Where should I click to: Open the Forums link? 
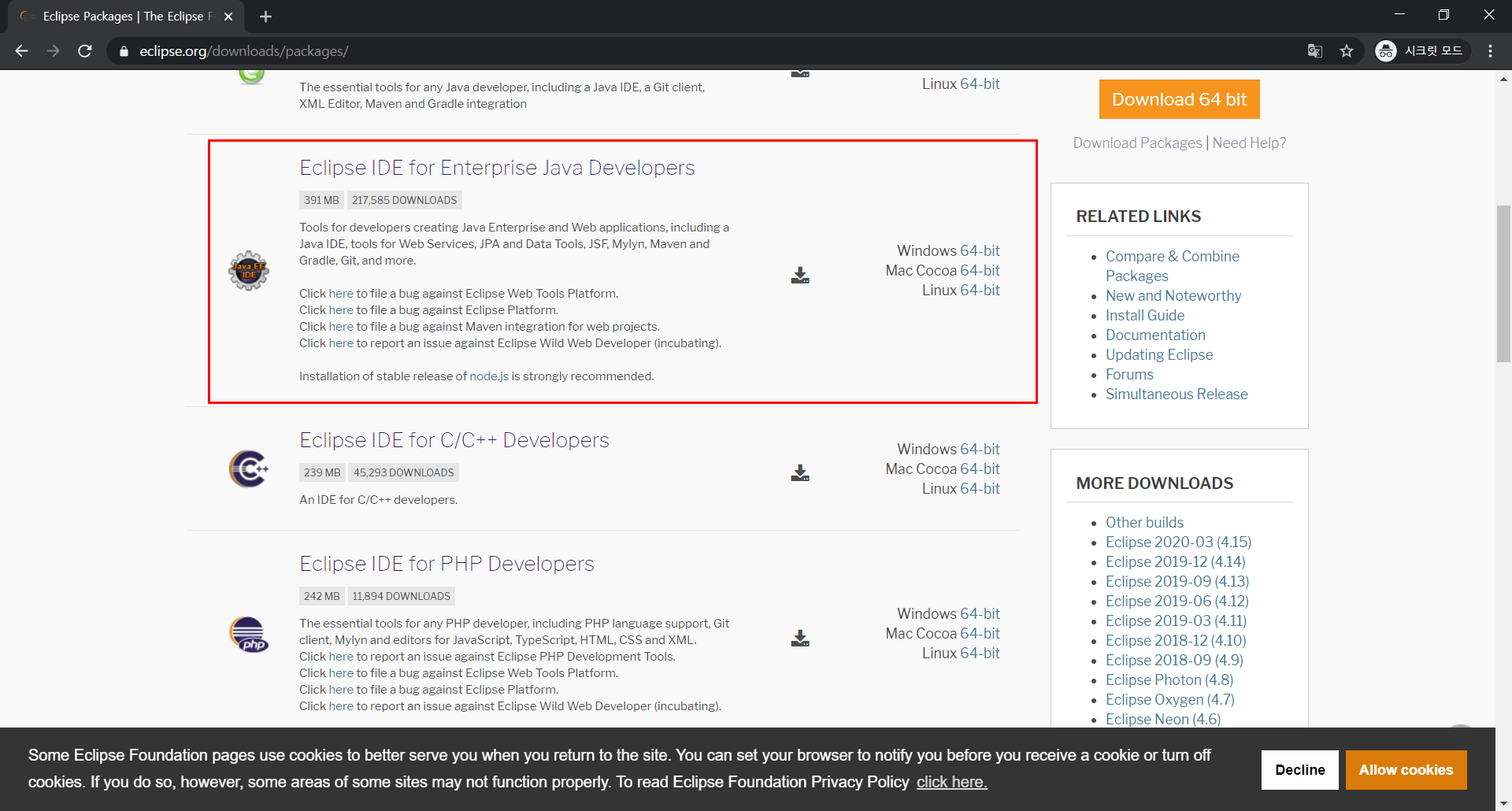tap(1129, 375)
